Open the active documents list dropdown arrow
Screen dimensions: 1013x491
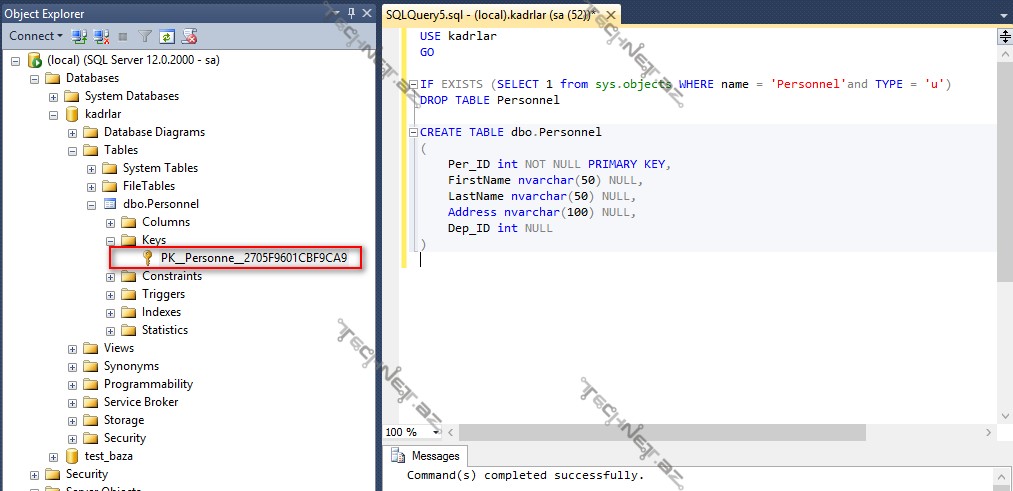[x=1004, y=14]
